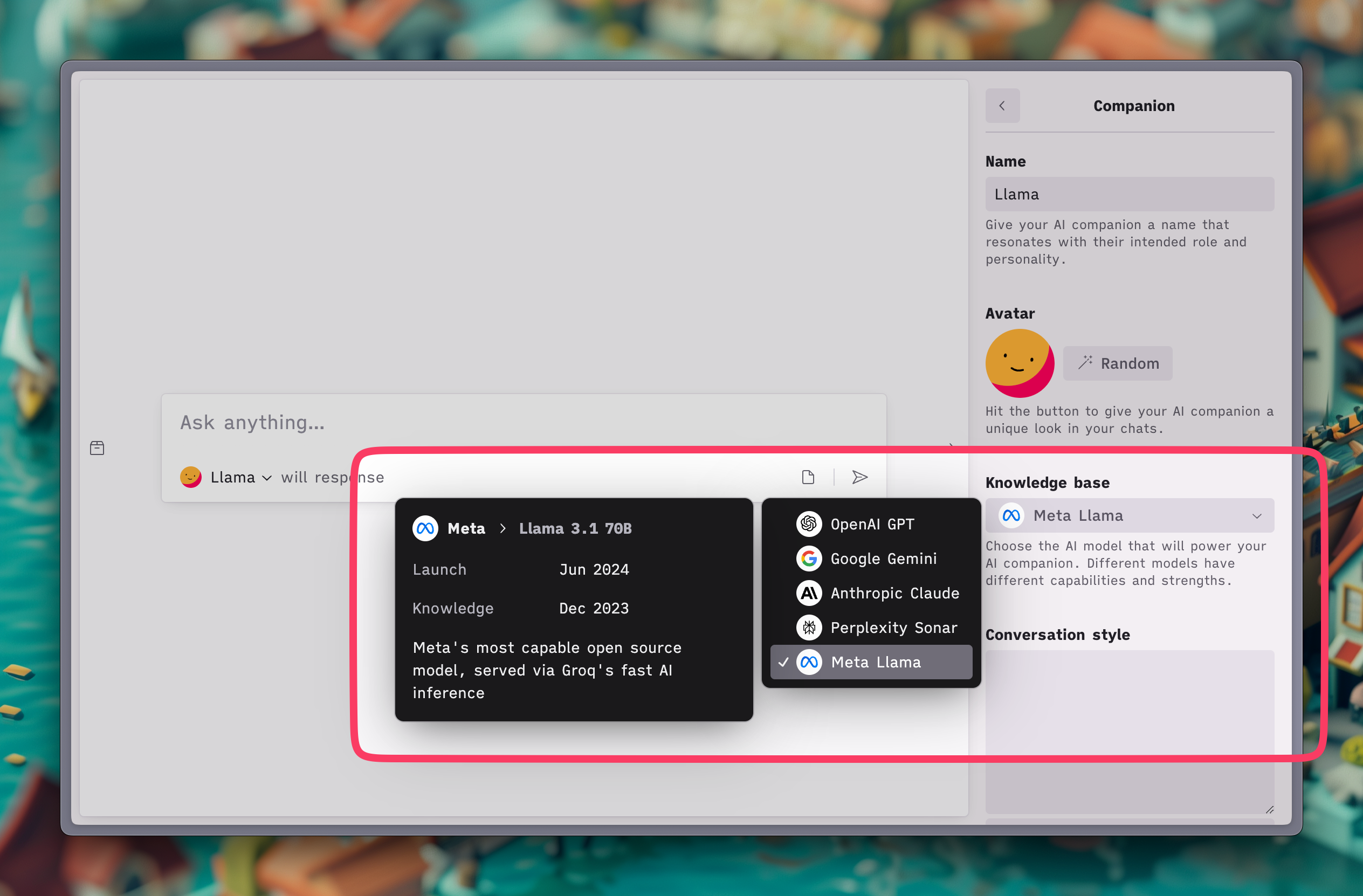
Task: Click the Perplexity logo icon in the list
Action: point(809,628)
